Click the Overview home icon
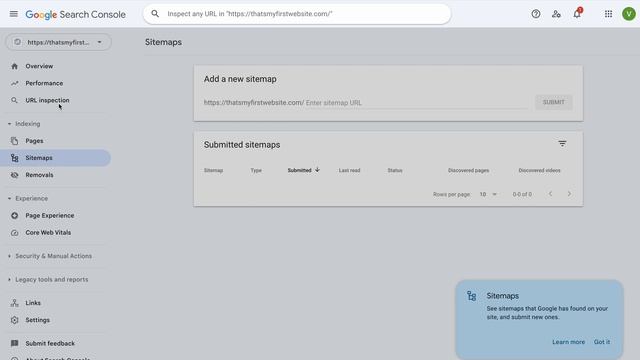The image size is (640, 360). point(15,66)
